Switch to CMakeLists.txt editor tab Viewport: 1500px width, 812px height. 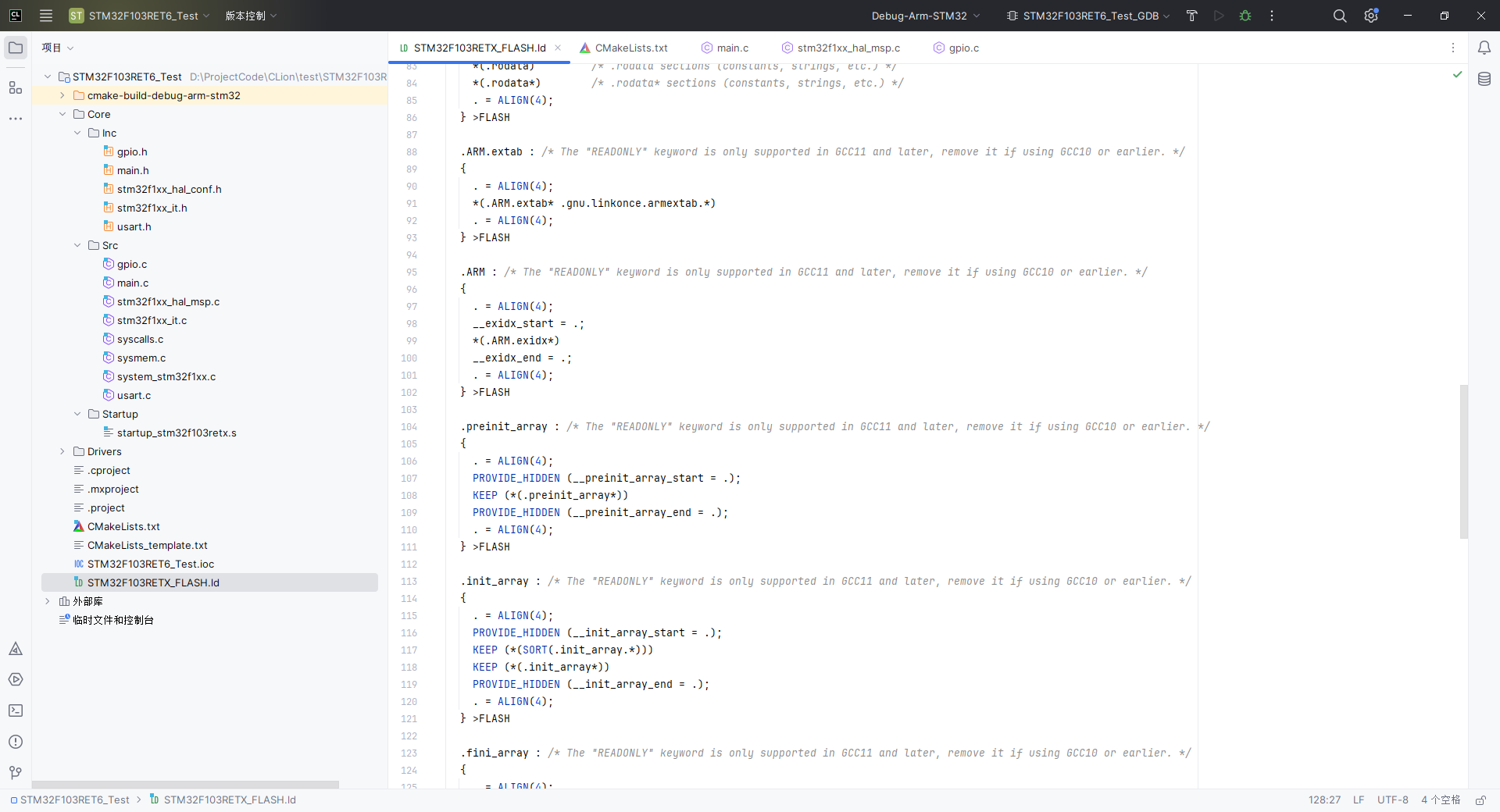coord(623,48)
